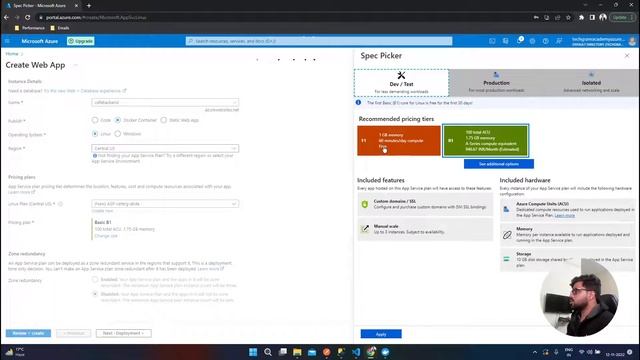Open the browser extensions puzzle icon

(x=581, y=18)
